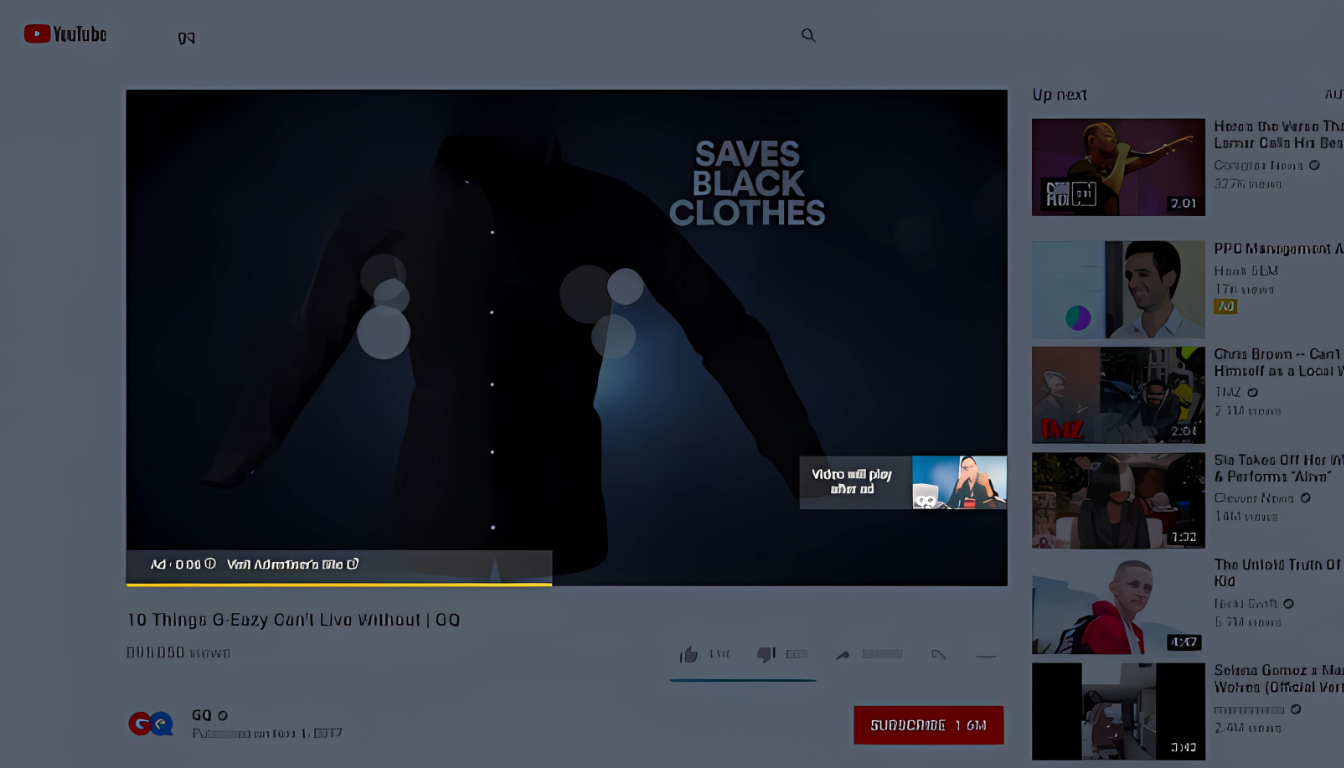
Task: Click the GQ channel name
Action: click(202, 715)
